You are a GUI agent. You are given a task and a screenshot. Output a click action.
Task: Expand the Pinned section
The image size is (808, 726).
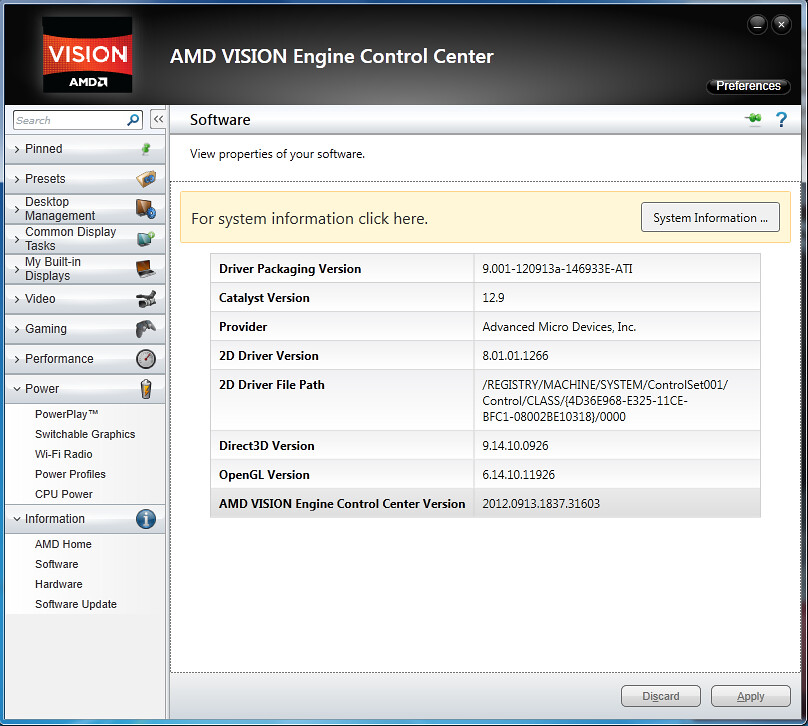click(85, 149)
